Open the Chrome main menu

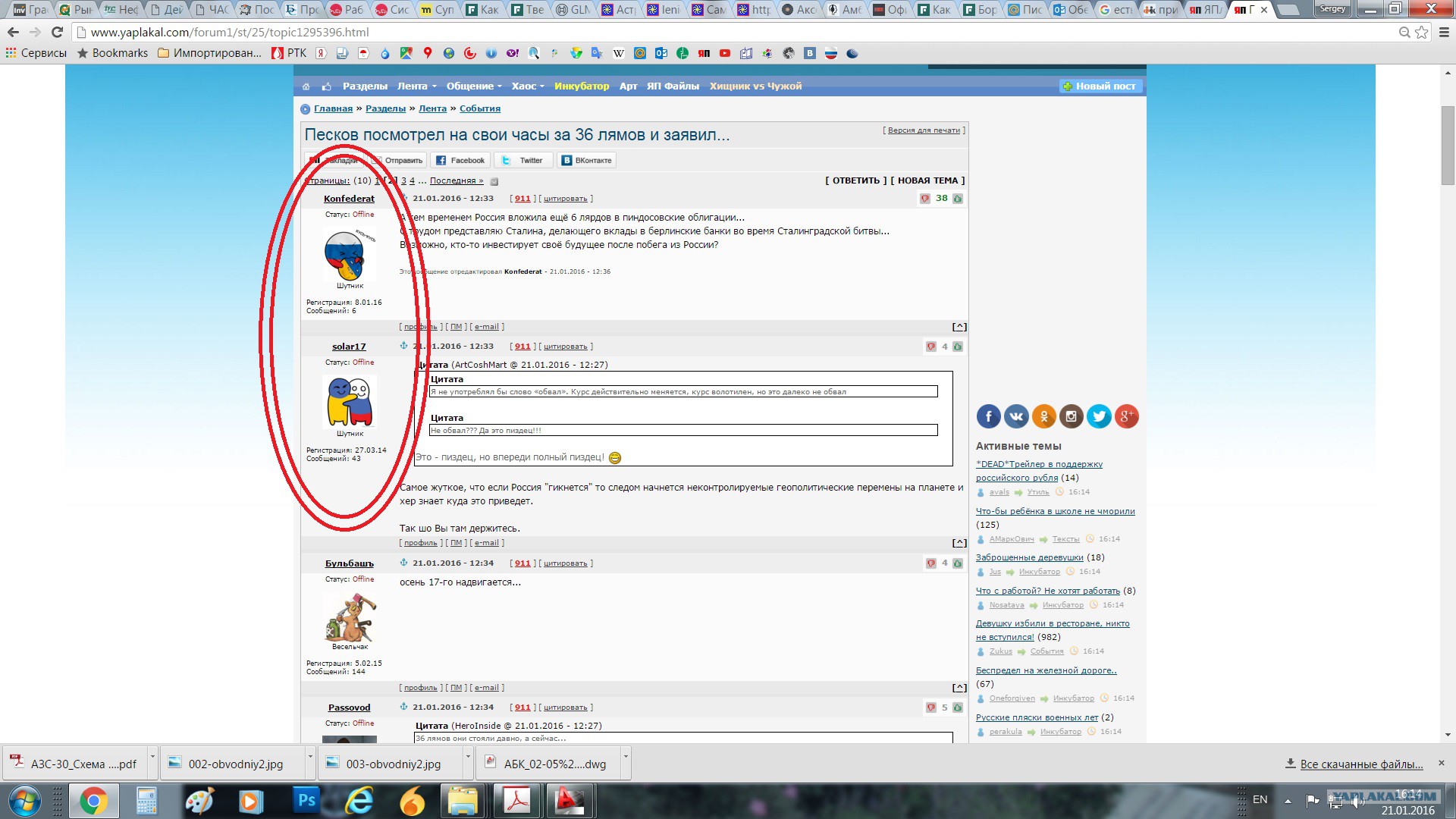point(1443,33)
